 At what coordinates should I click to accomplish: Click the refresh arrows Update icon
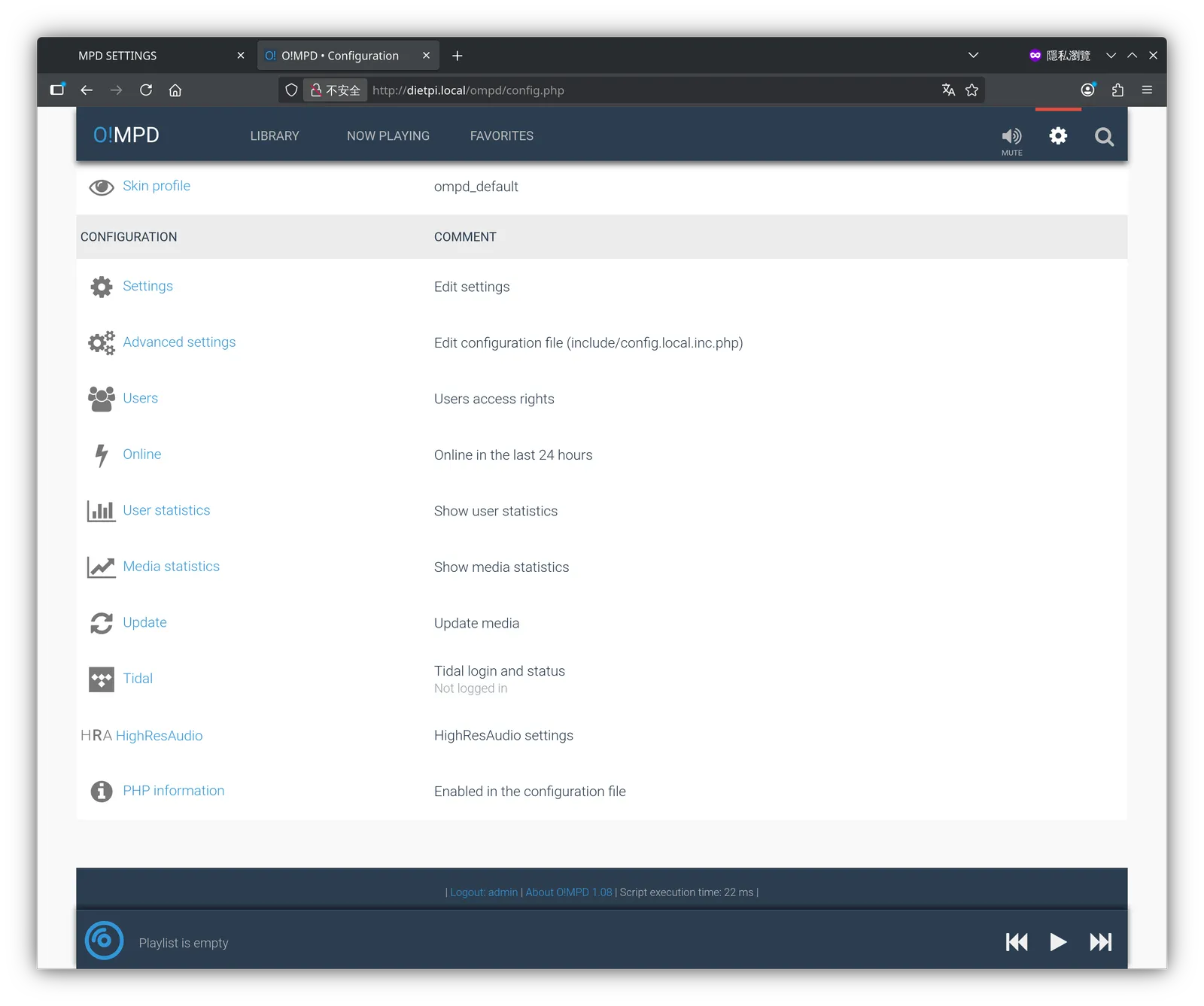coord(102,623)
